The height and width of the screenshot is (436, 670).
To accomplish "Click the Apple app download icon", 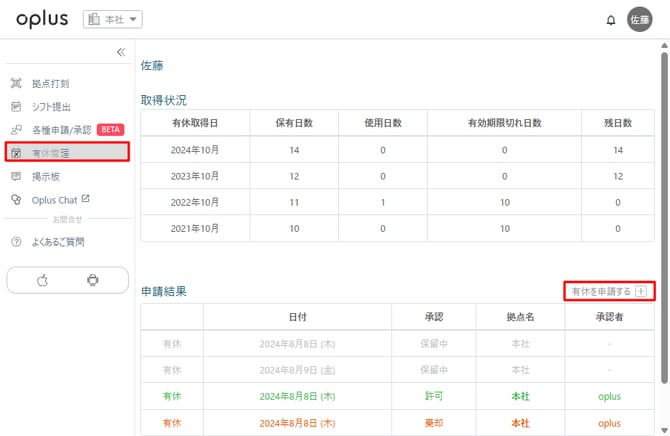I will coord(43,281).
